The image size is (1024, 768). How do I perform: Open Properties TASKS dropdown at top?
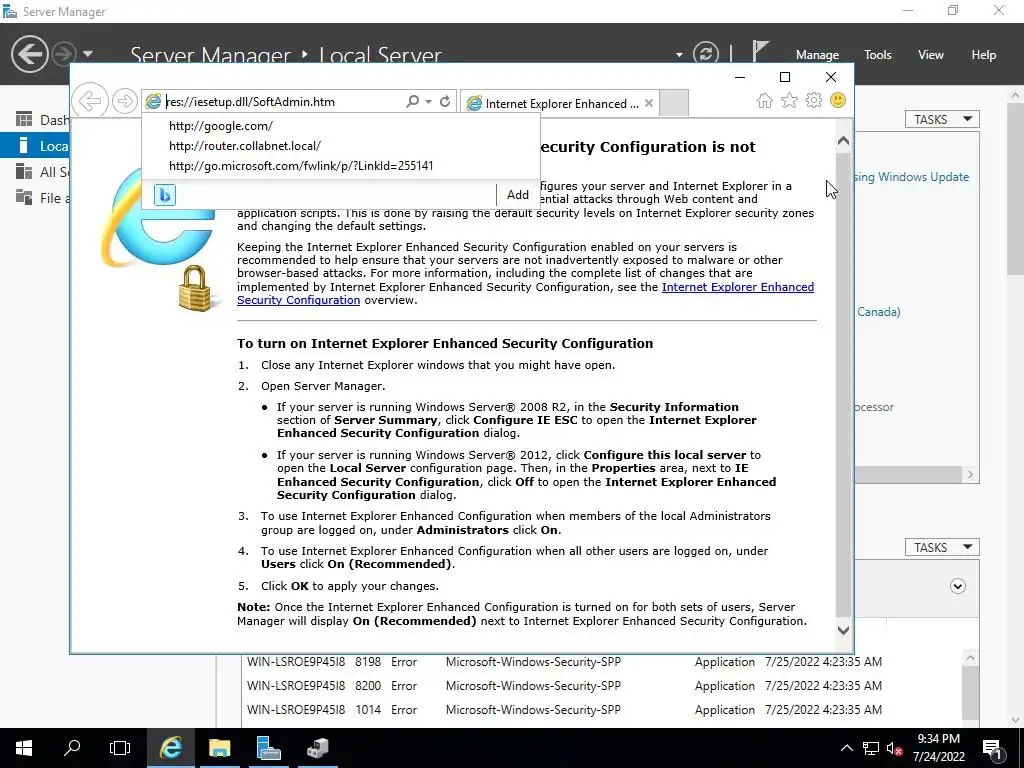pos(942,120)
